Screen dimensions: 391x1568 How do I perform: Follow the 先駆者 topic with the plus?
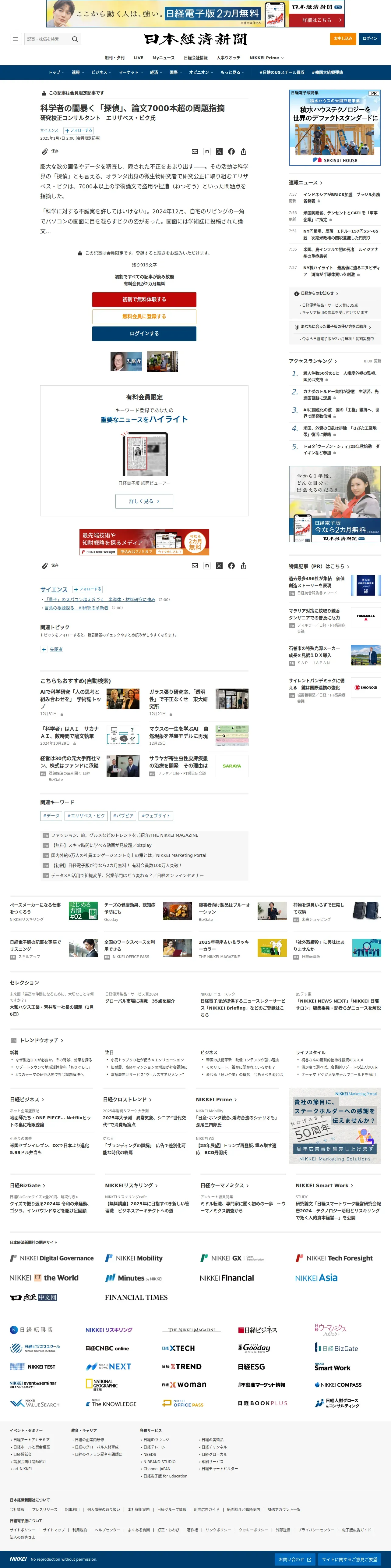[x=44, y=650]
